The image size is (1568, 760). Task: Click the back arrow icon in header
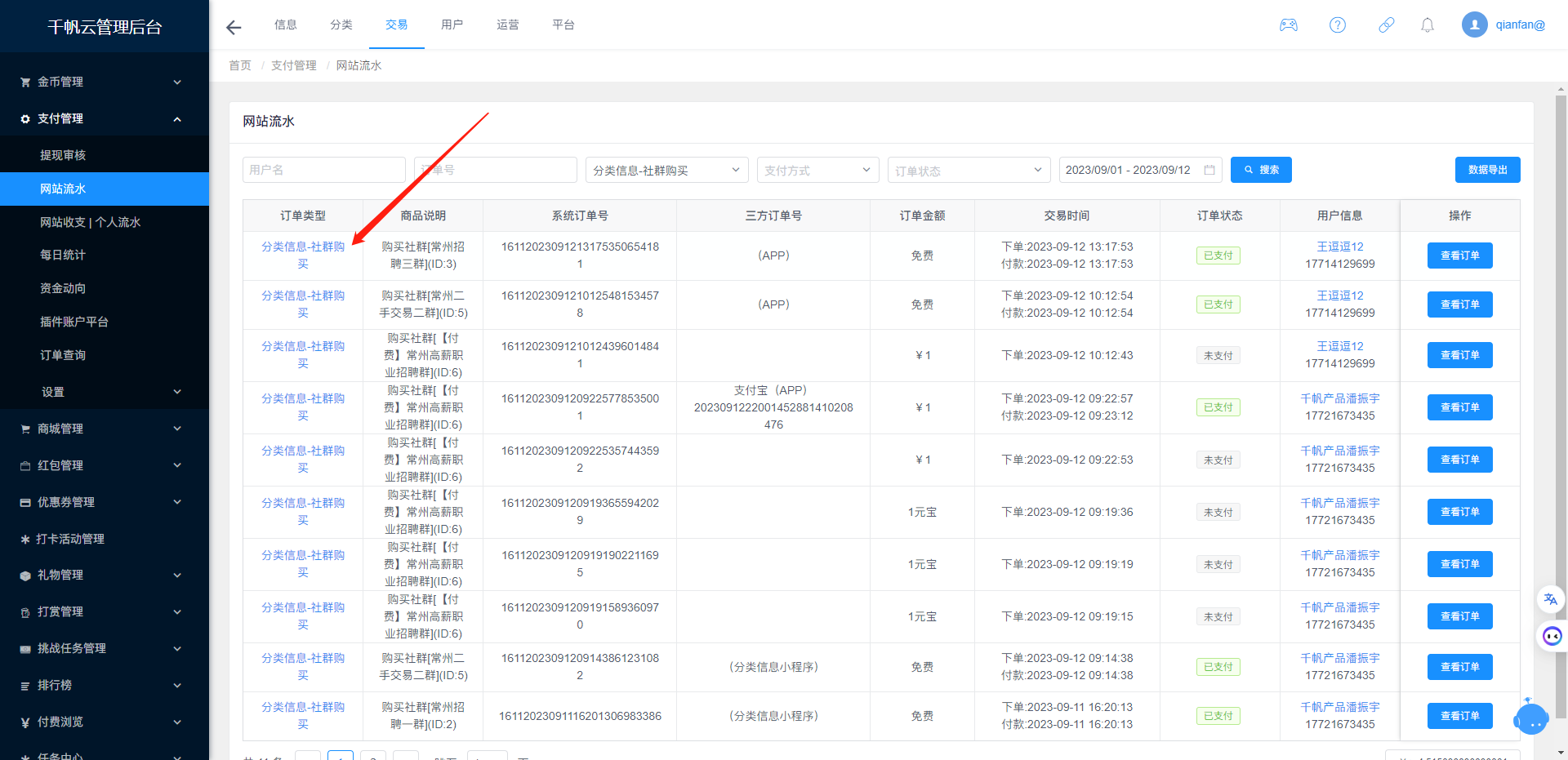(x=234, y=27)
